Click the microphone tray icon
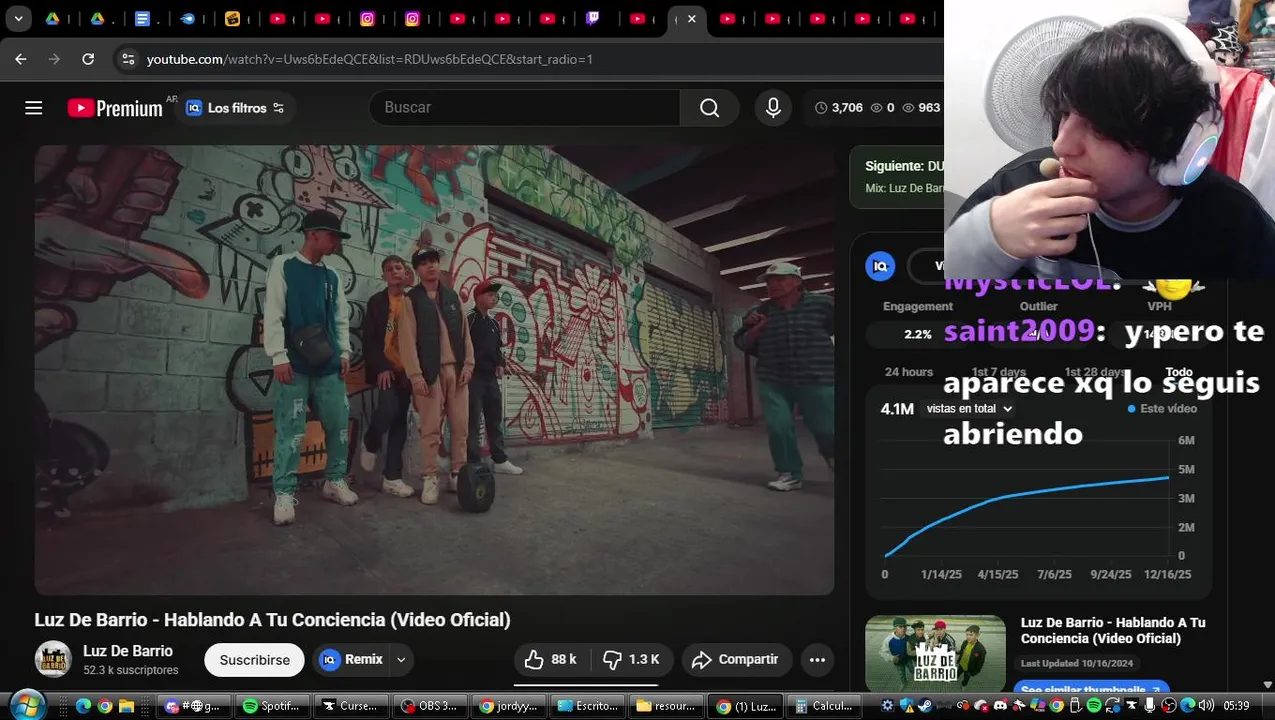This screenshot has width=1275, height=720. 1150,706
